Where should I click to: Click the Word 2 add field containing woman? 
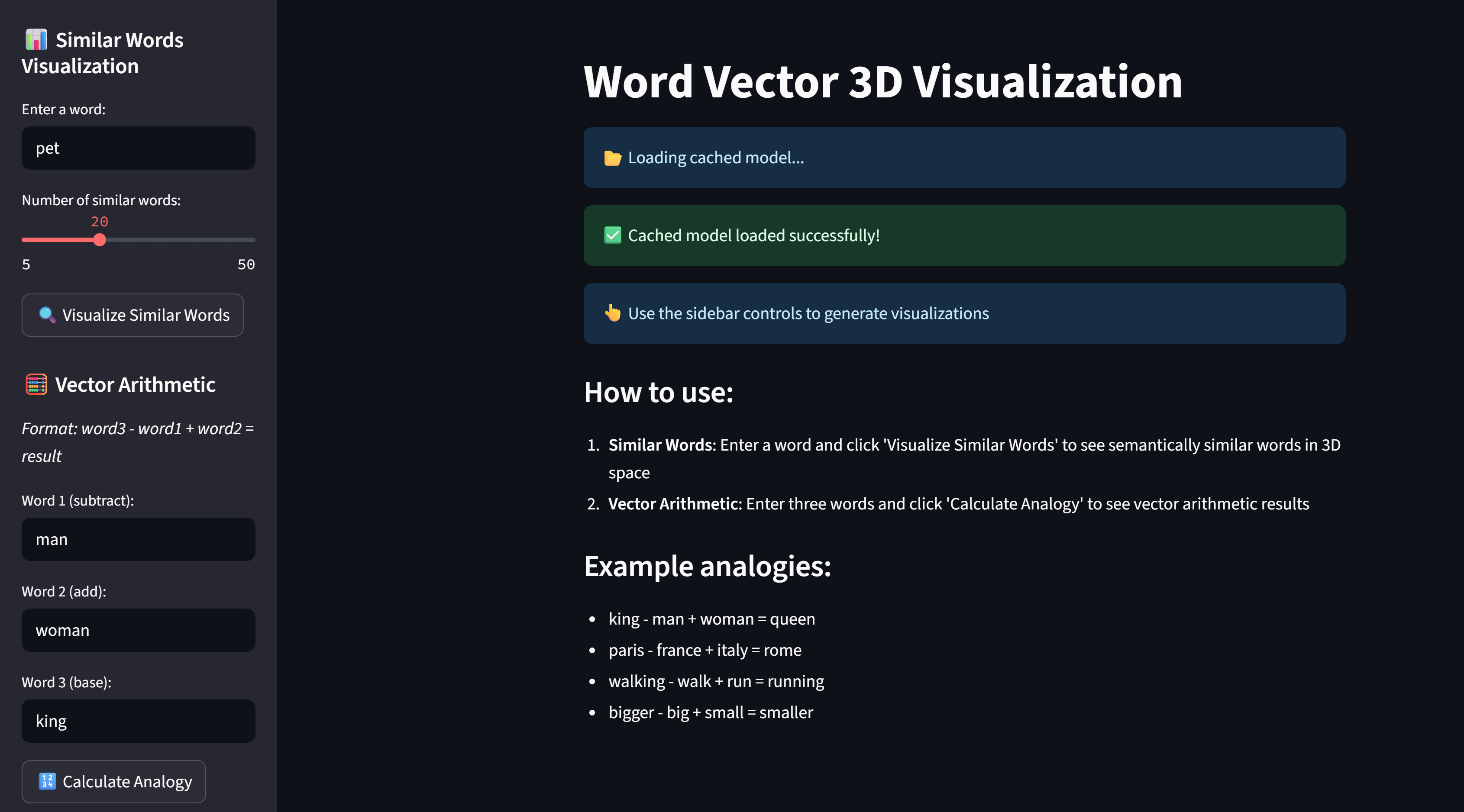(x=138, y=630)
